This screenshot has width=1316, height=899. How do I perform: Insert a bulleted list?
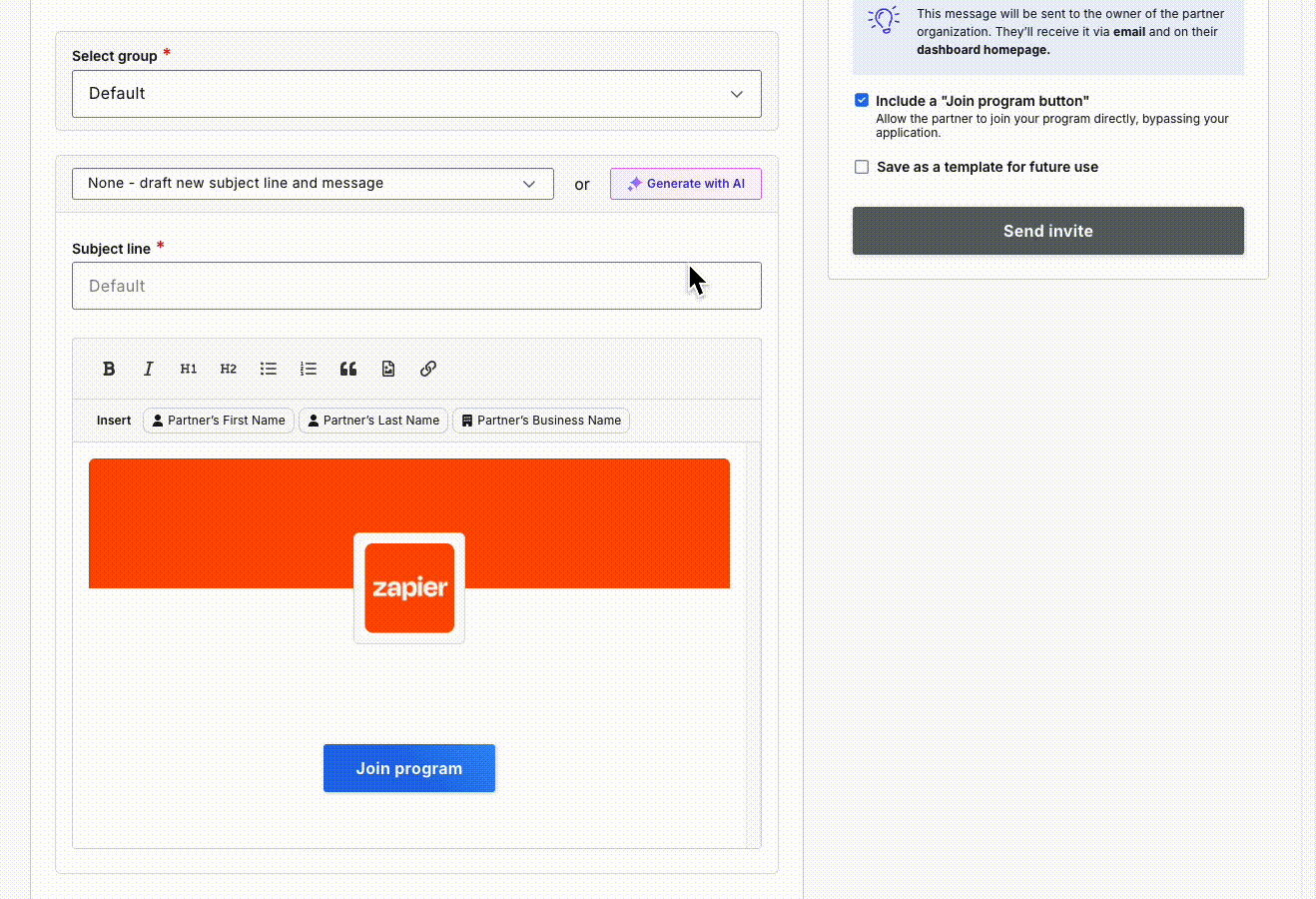pyautogui.click(x=269, y=369)
